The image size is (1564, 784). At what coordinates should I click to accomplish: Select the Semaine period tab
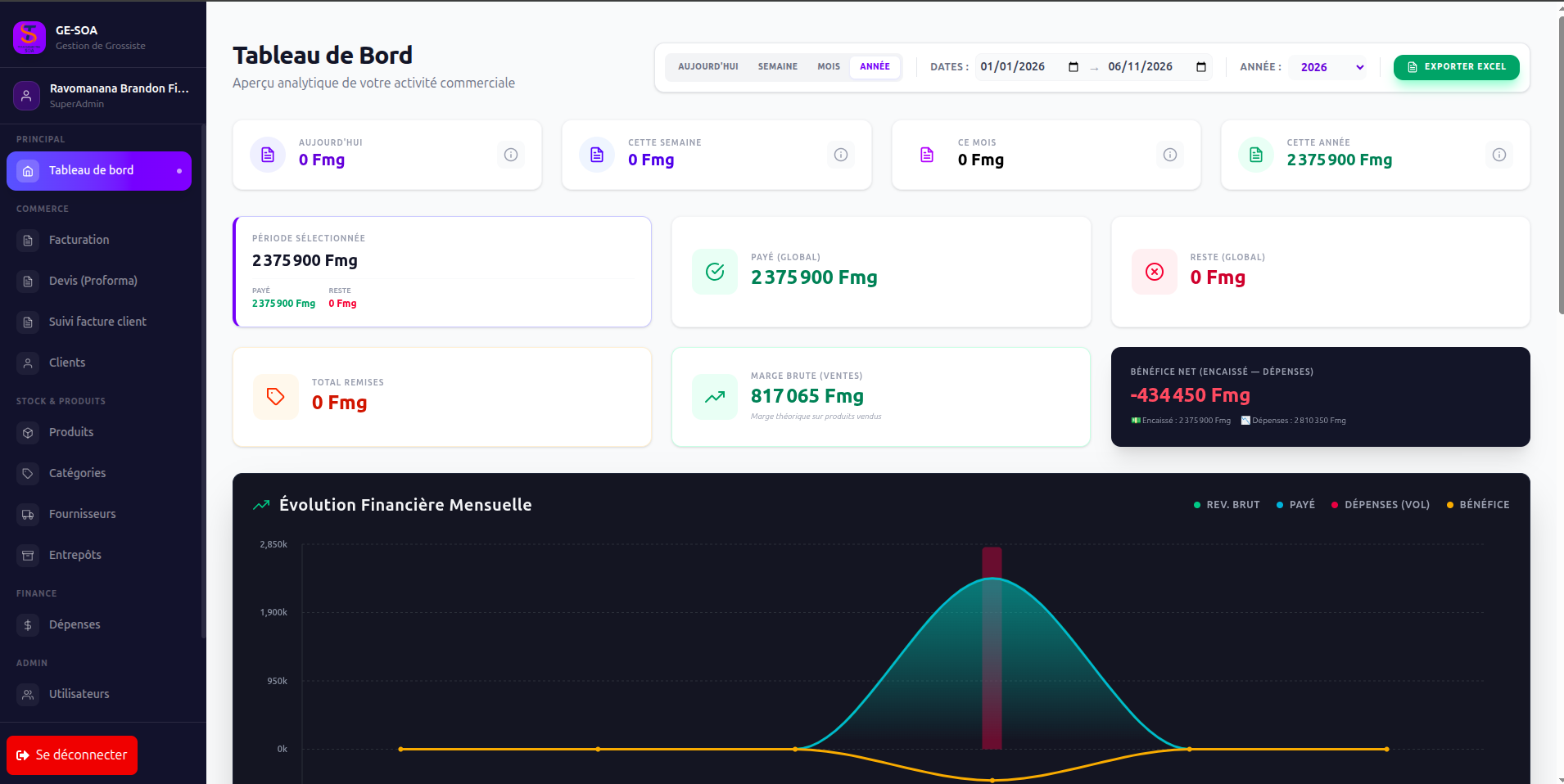tap(777, 67)
